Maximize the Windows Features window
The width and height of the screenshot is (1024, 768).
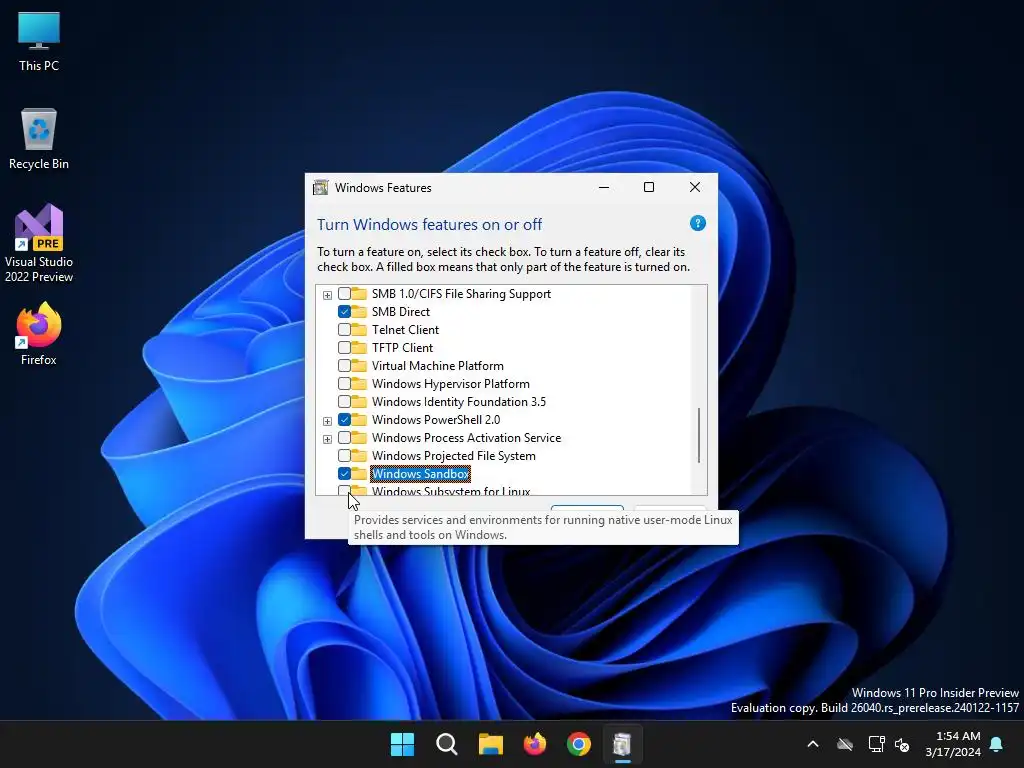[x=649, y=187]
